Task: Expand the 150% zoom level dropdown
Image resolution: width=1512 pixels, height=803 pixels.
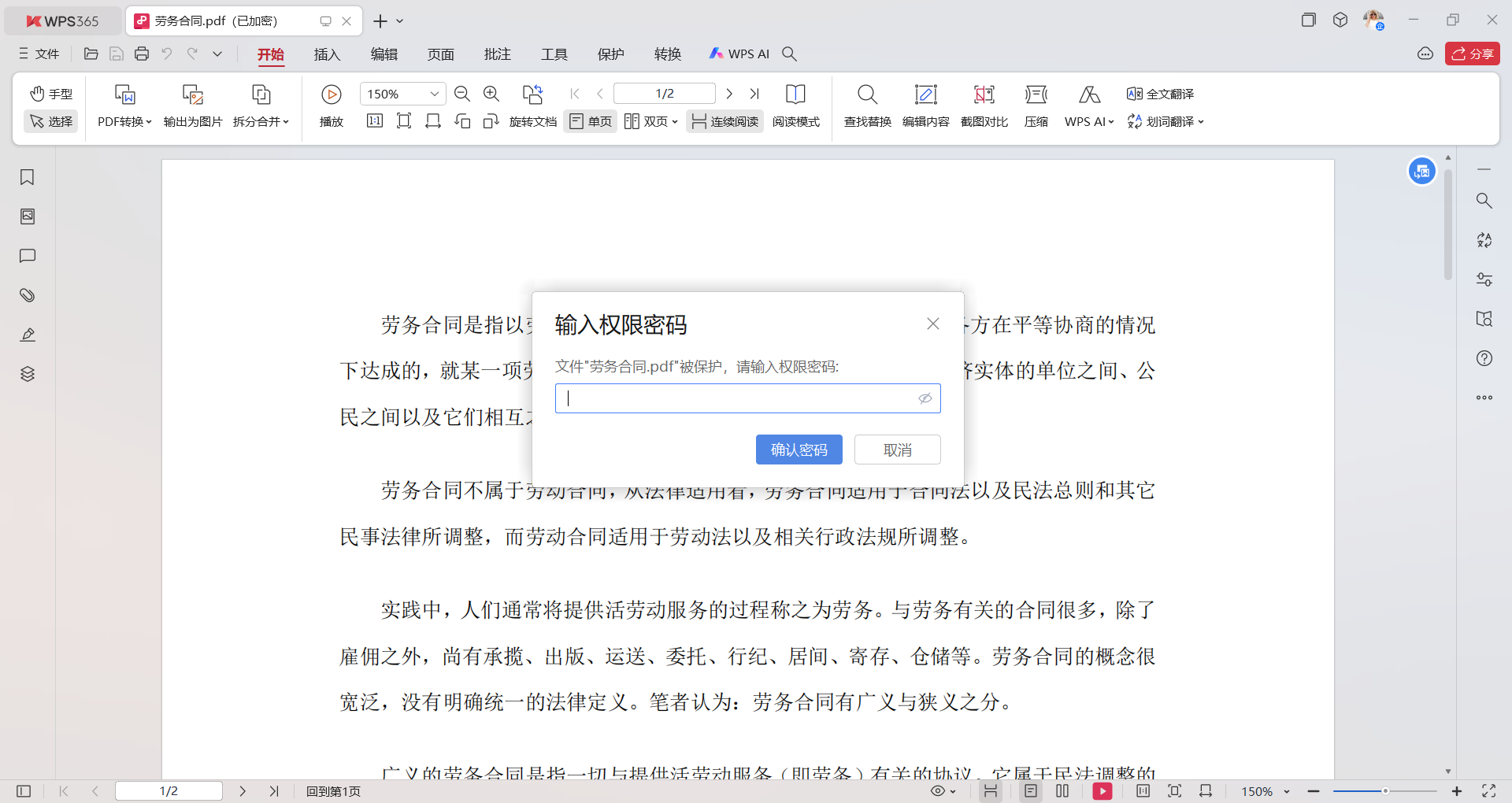Action: (x=434, y=94)
